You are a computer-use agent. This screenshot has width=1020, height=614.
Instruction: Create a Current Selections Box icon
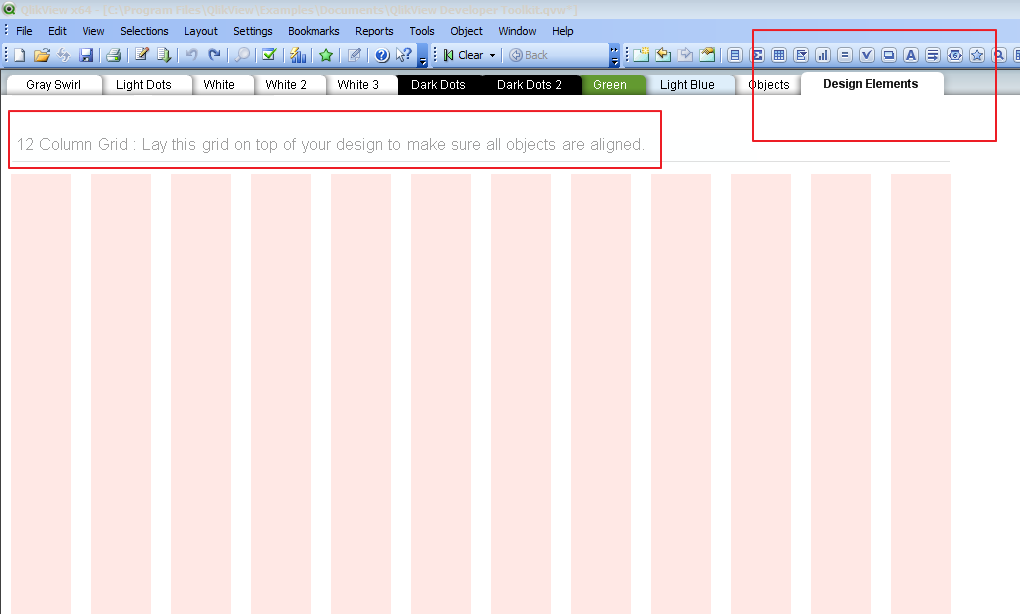866,55
